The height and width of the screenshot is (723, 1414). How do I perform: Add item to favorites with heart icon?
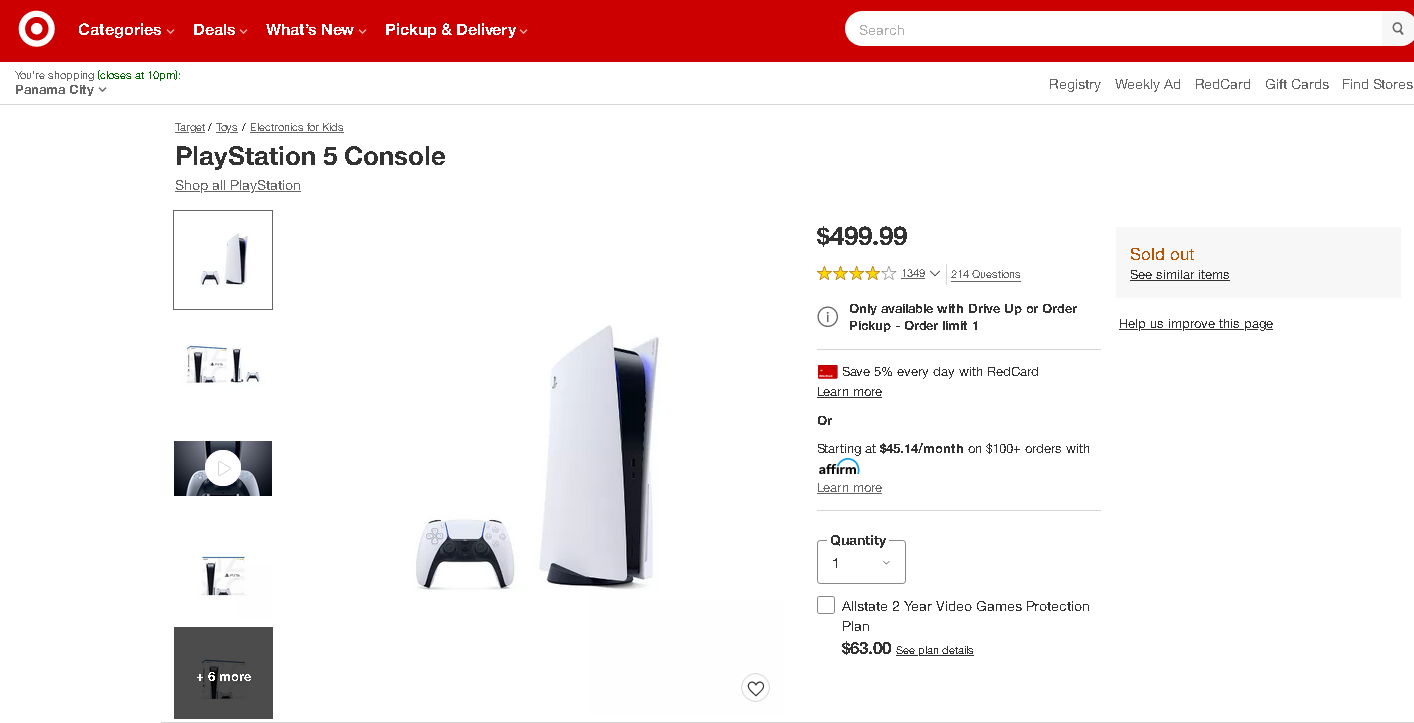tap(756, 688)
